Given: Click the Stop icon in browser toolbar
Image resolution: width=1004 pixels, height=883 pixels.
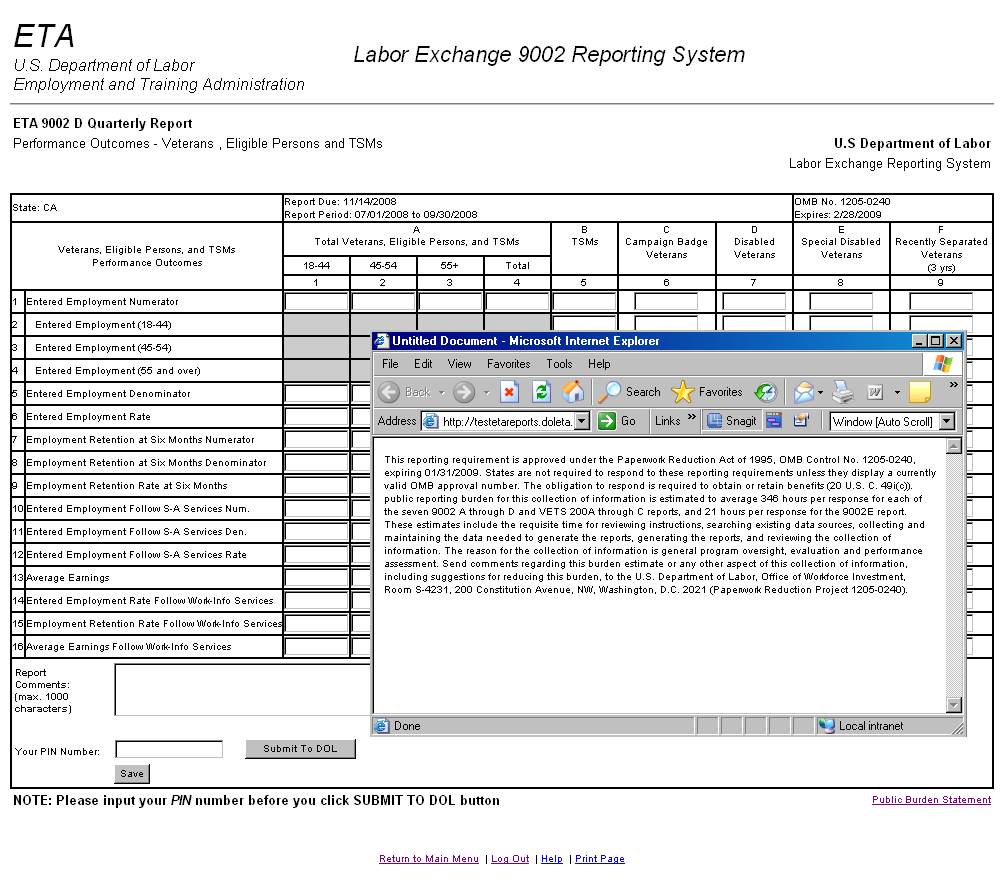Looking at the screenshot, I should coord(509,392).
